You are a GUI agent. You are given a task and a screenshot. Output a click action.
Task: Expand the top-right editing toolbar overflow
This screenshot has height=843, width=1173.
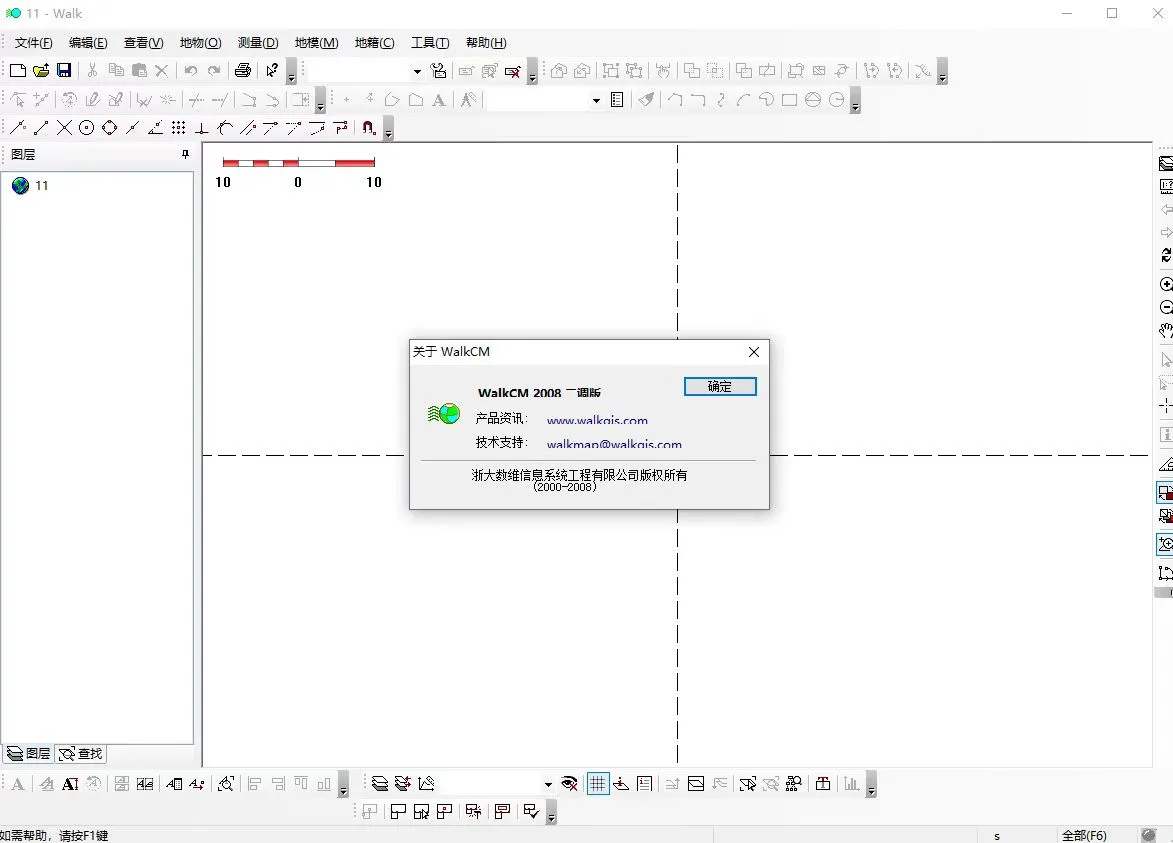pos(943,72)
